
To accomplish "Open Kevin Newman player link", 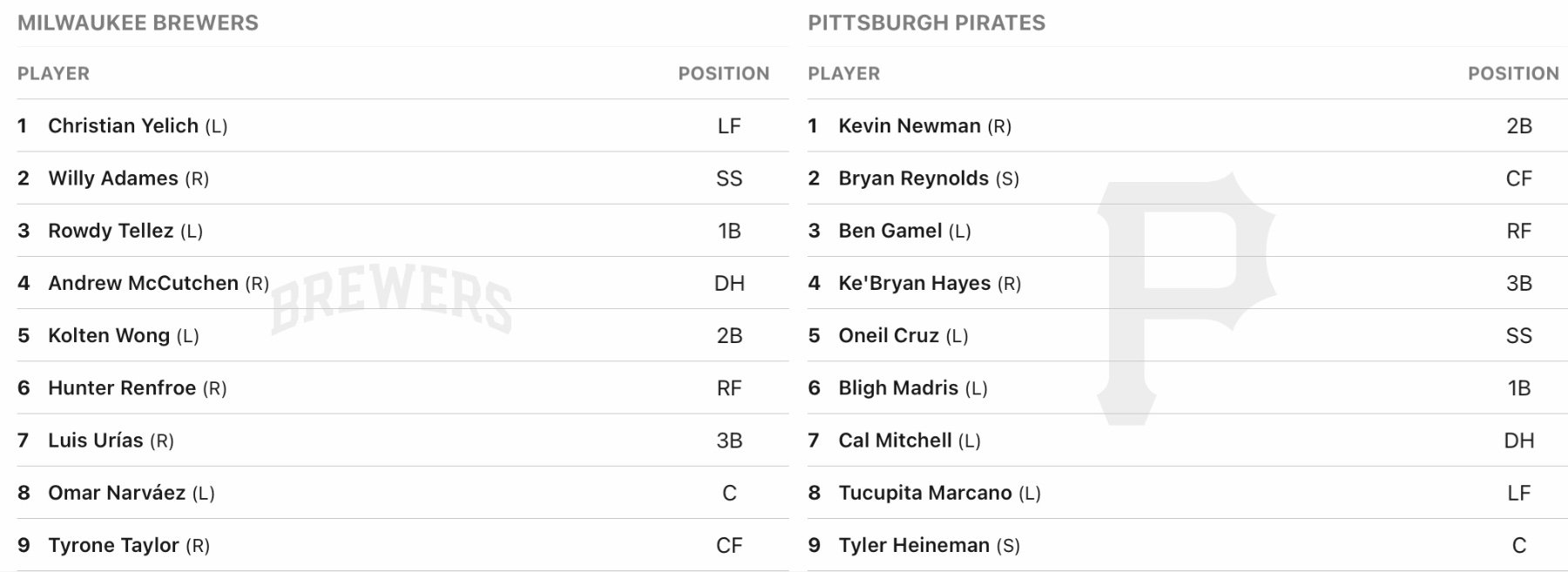I will coord(909,126).
